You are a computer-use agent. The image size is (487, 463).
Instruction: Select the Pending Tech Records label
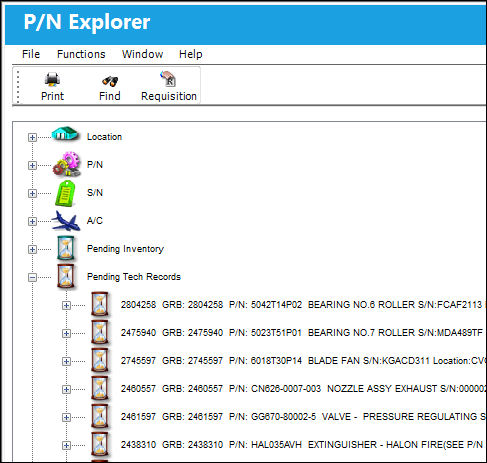tap(134, 277)
